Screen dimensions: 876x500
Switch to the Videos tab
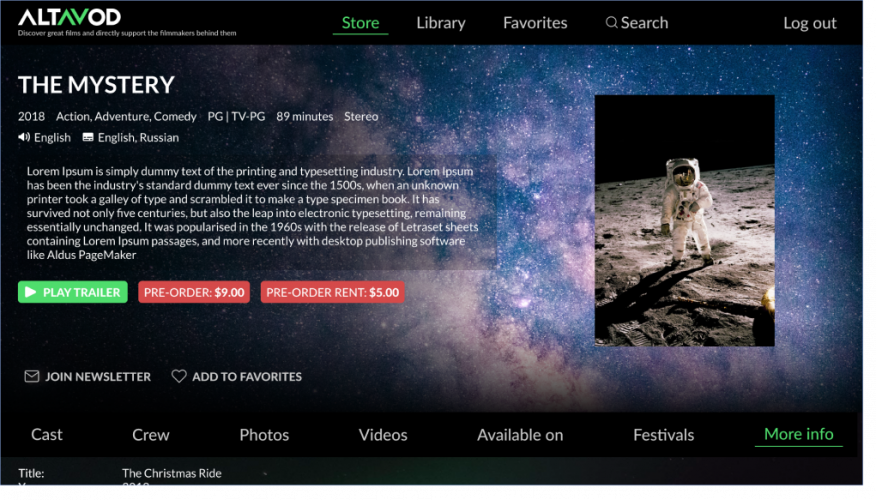(x=383, y=435)
